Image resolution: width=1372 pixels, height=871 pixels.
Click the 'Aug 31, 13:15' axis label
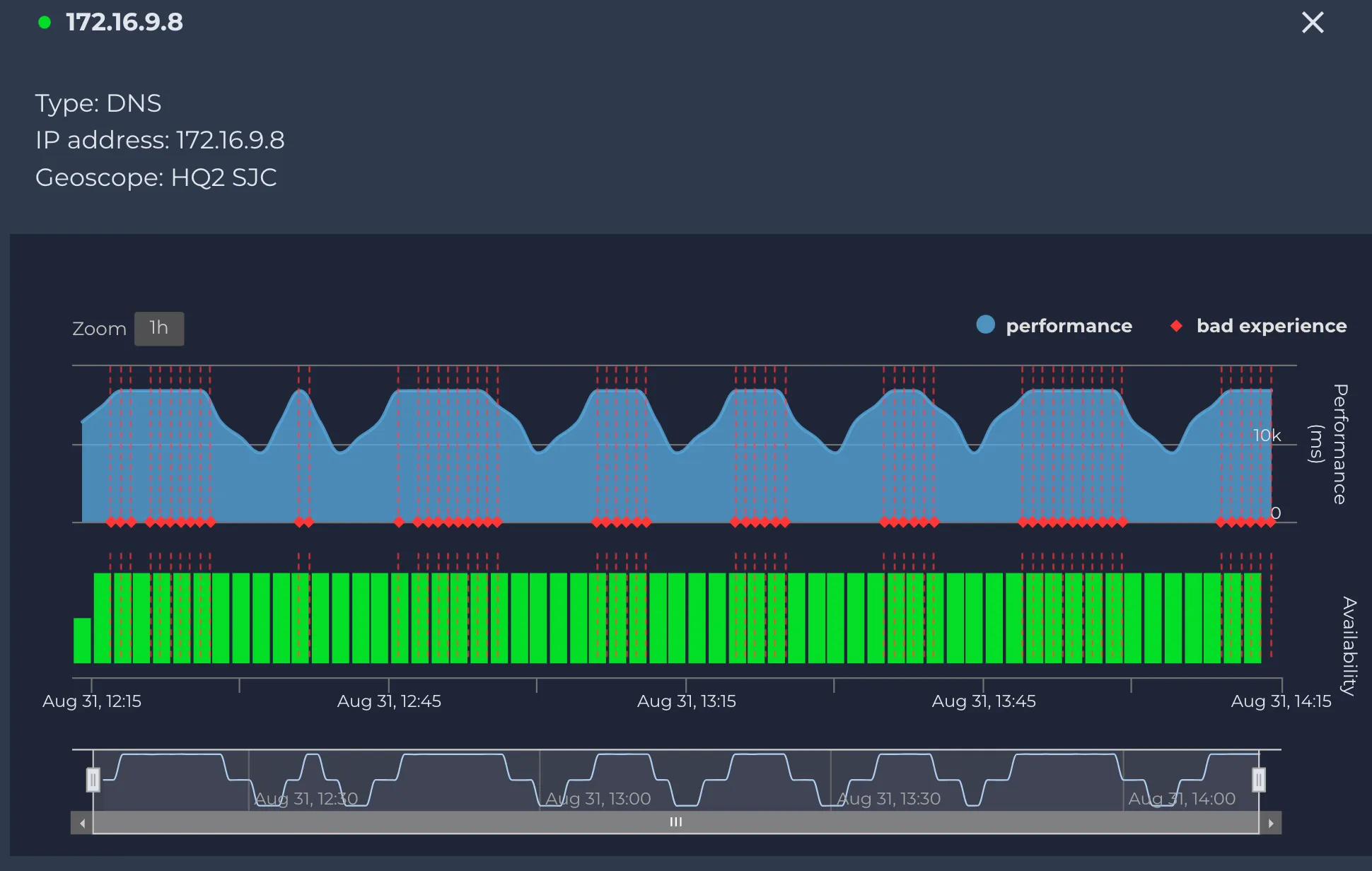686,701
